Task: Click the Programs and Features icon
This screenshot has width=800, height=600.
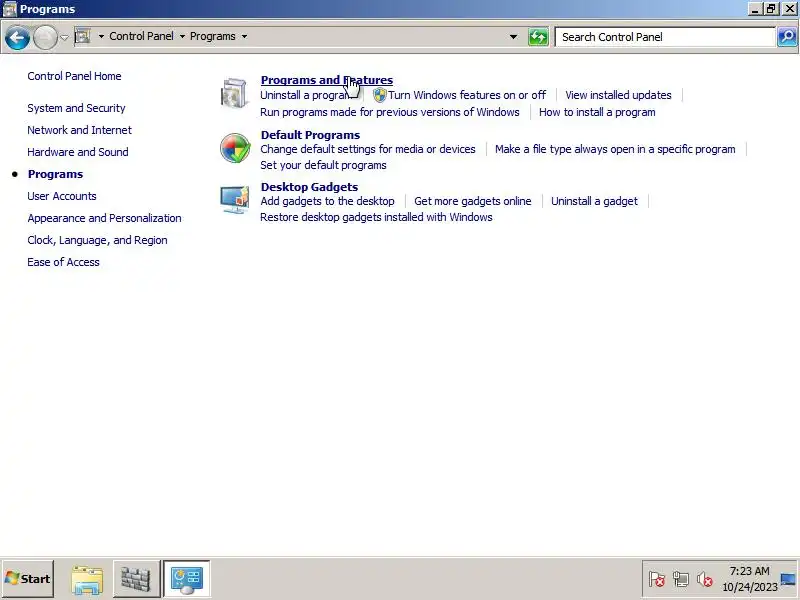Action: tap(235, 93)
